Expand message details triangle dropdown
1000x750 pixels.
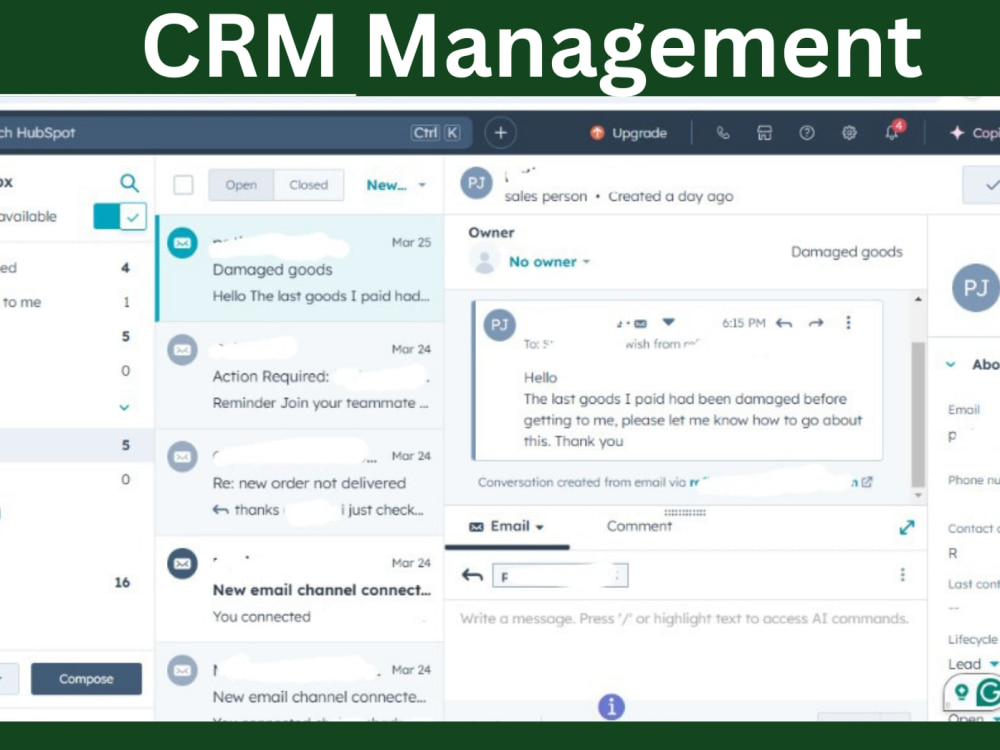(668, 322)
